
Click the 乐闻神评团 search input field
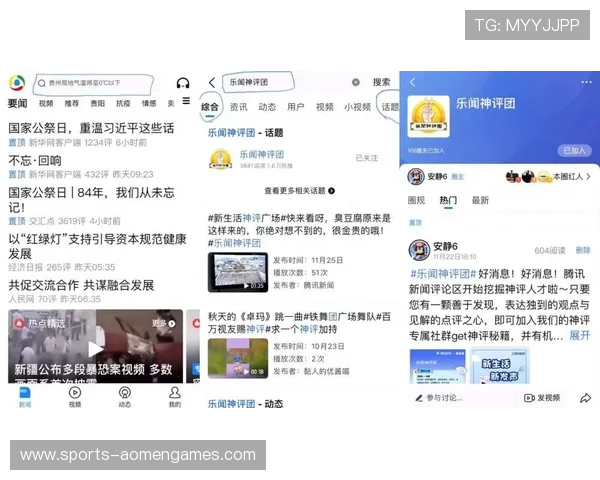(258, 82)
